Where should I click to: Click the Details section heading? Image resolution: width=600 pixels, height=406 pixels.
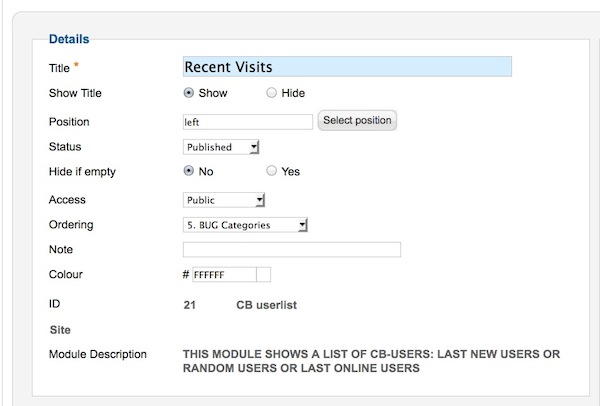69,39
